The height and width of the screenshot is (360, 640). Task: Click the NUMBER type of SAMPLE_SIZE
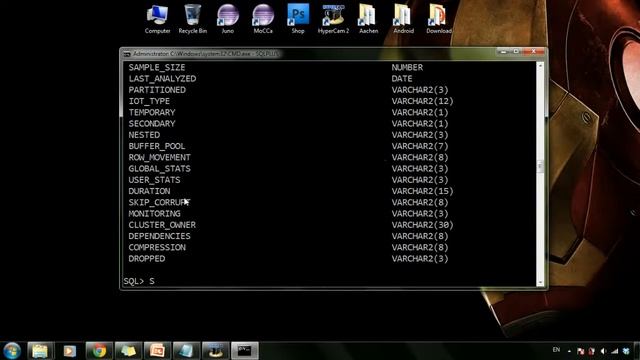point(407,67)
